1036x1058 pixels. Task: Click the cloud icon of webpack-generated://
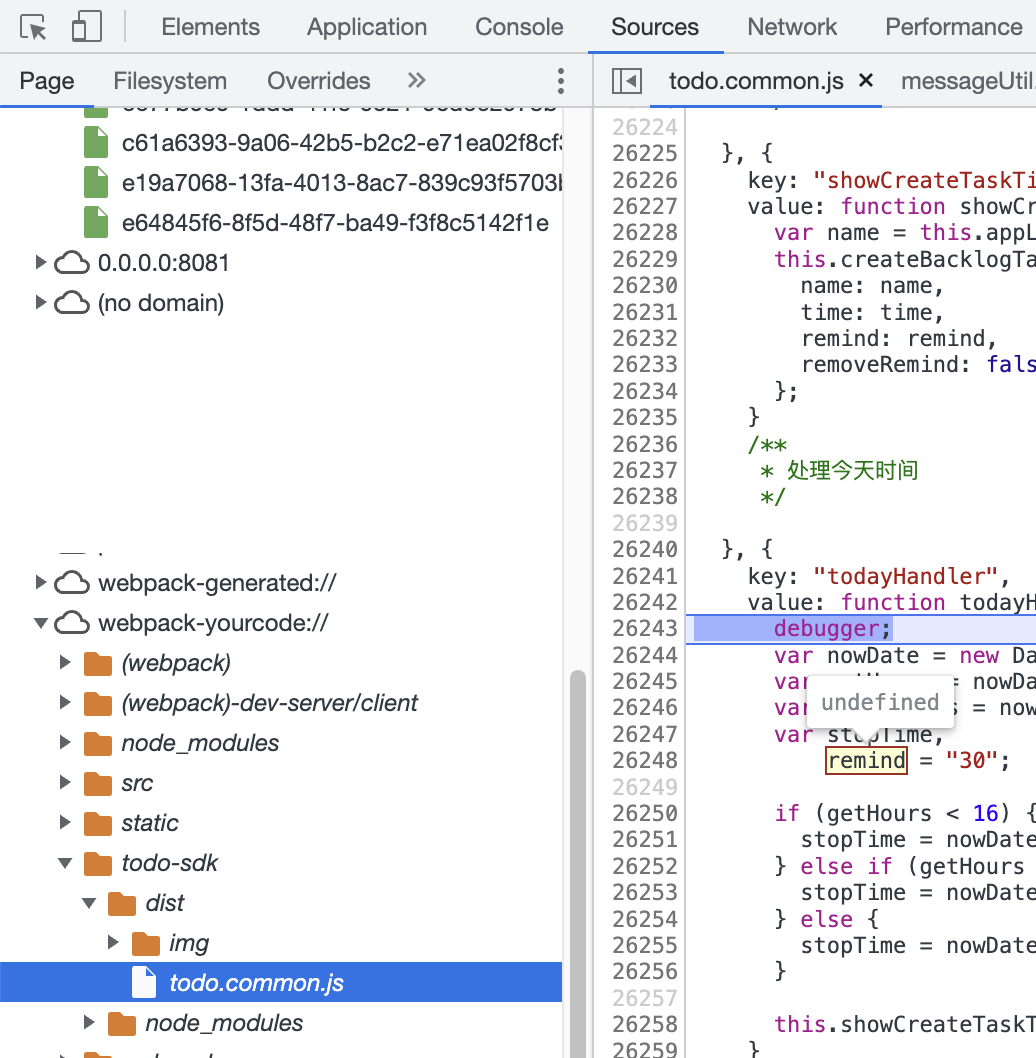(72, 582)
